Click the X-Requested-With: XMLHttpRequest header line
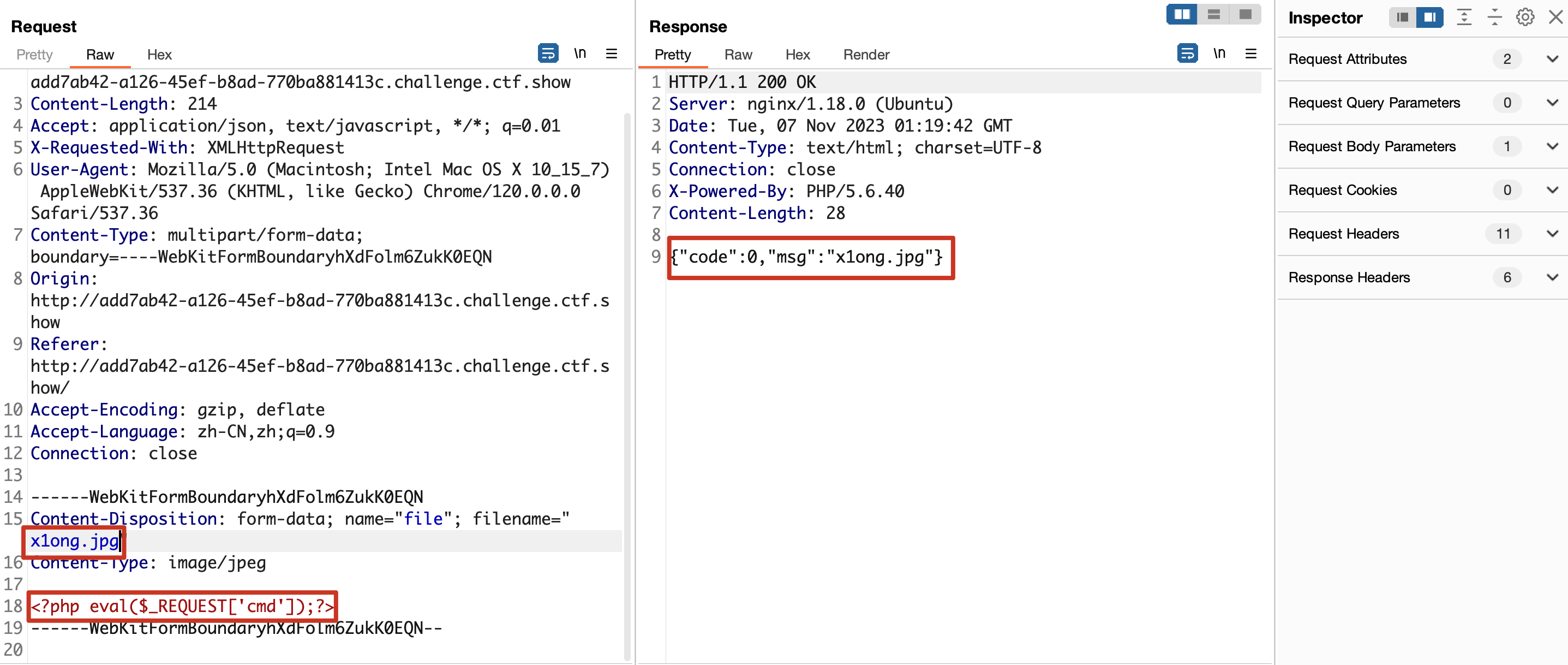 [x=188, y=147]
